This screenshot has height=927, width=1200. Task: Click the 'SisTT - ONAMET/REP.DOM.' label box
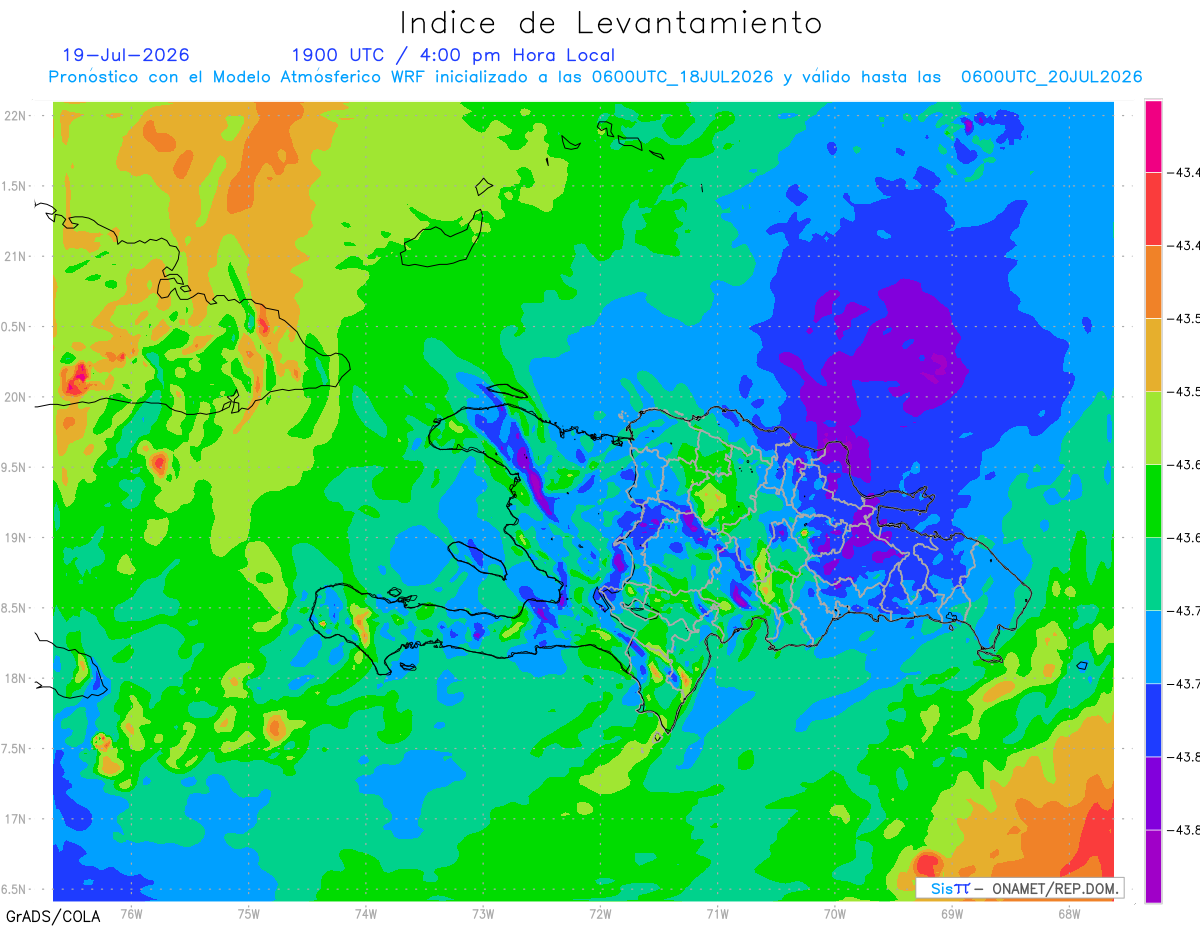point(1020,888)
